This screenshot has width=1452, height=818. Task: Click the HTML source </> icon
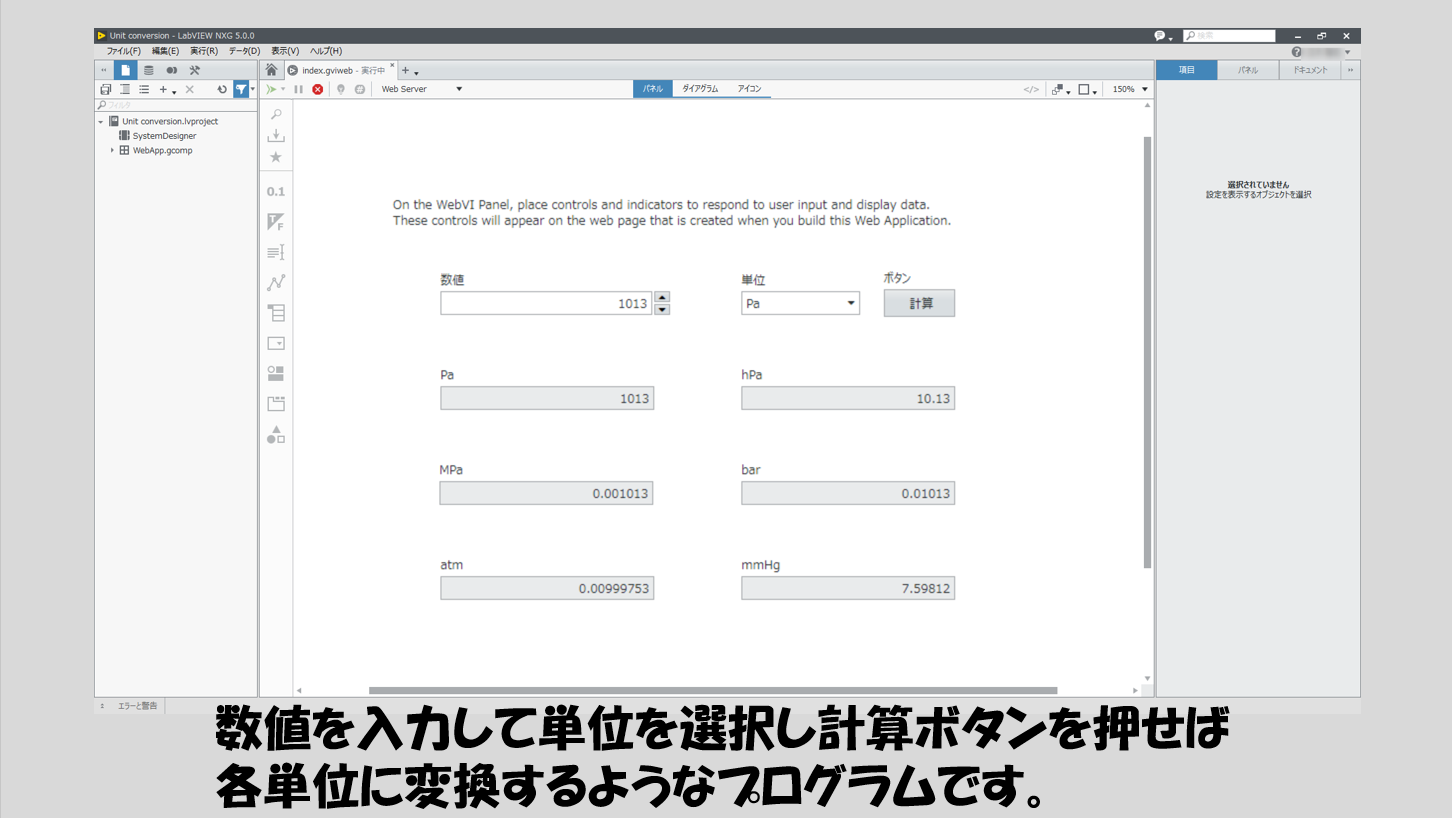(1031, 89)
